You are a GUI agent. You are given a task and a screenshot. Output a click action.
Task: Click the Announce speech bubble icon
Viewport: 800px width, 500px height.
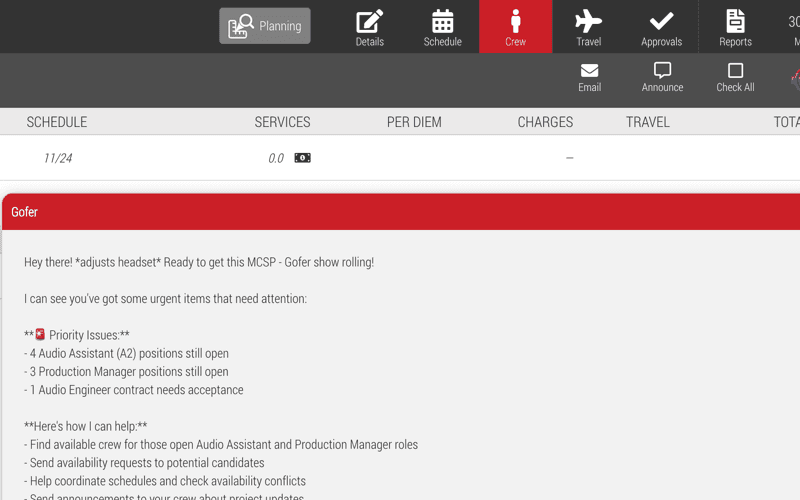(x=662, y=70)
